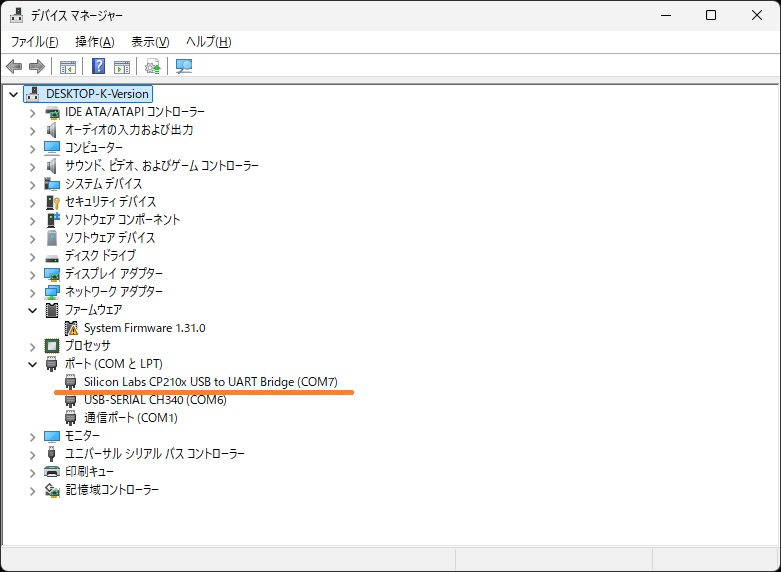This screenshot has width=781, height=572.
Task: Collapse the ファームウェア tree node
Action: coord(33,310)
